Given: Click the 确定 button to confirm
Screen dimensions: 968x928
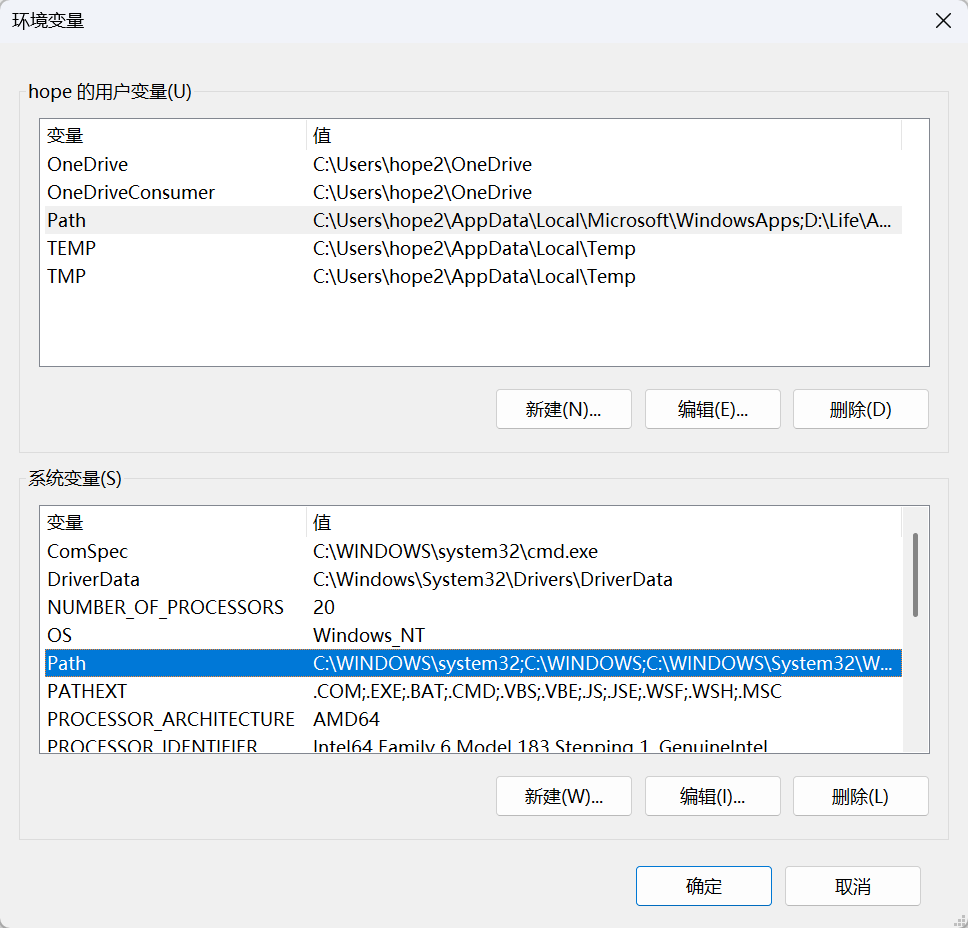Looking at the screenshot, I should 703,886.
